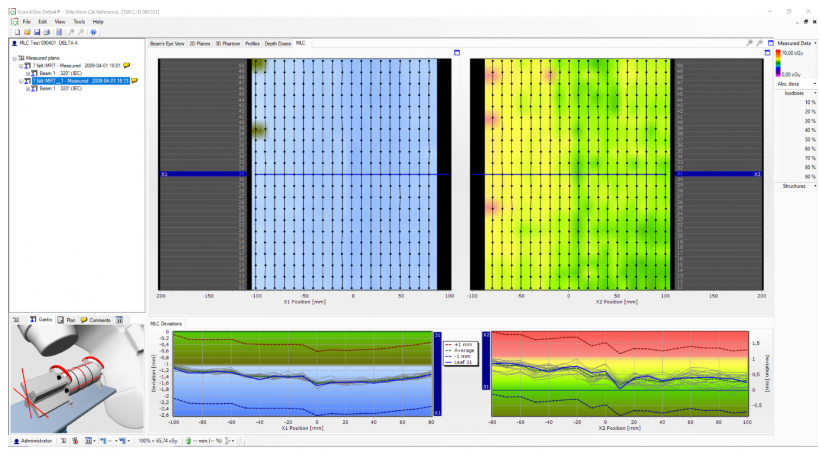Screen dimensions: 821x457
Task: Expand Beam 1 under the selected plan
Action: pos(30,87)
